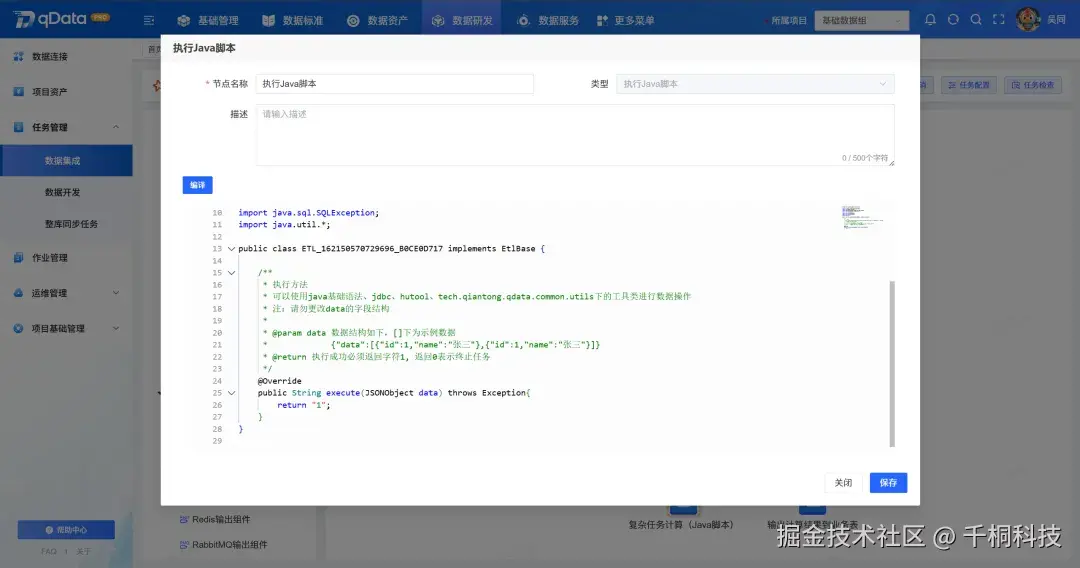The width and height of the screenshot is (1080, 568).
Task: Toggle the sidebar collapse hamburger icon
Action: pos(149,21)
